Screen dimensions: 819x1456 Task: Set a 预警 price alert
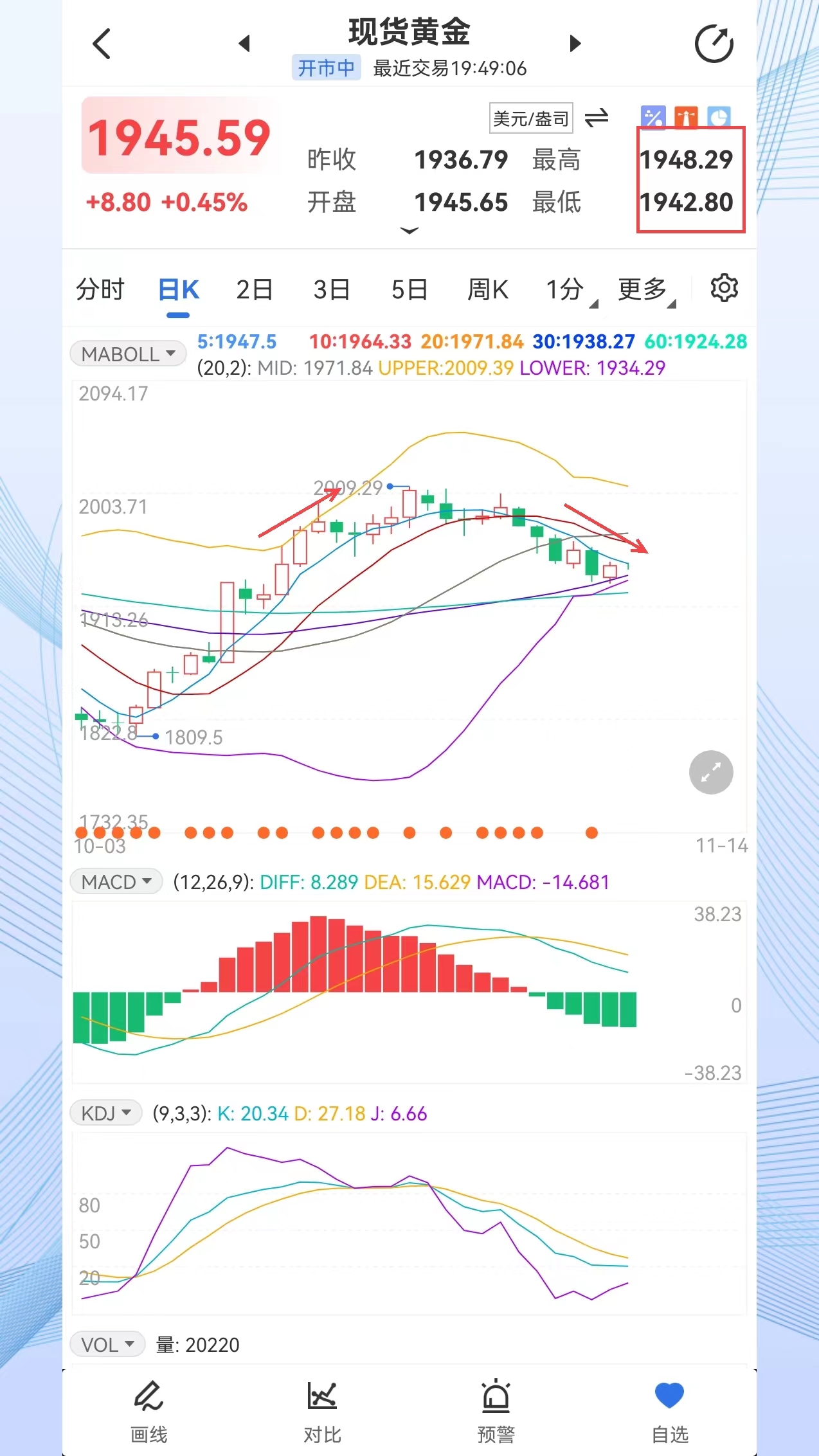496,1412
